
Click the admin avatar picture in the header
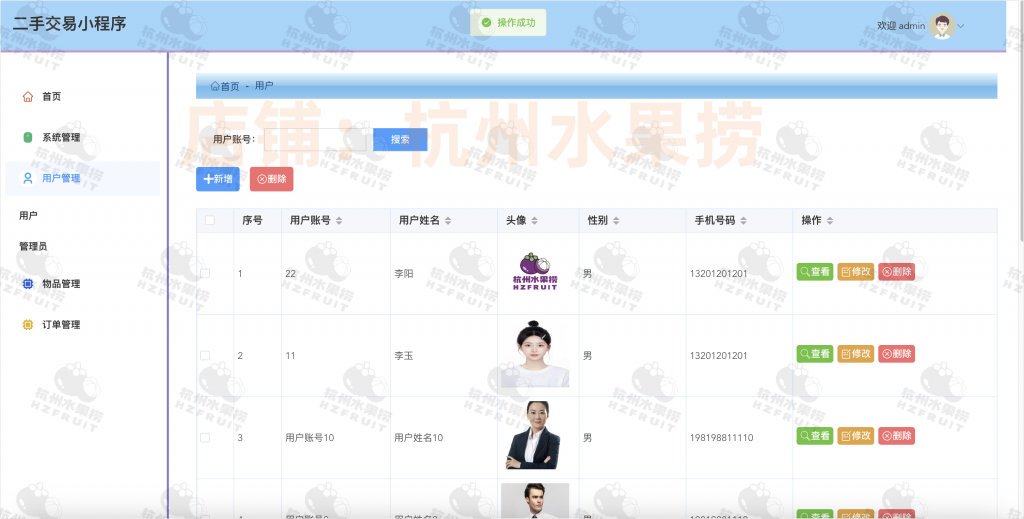point(942,26)
